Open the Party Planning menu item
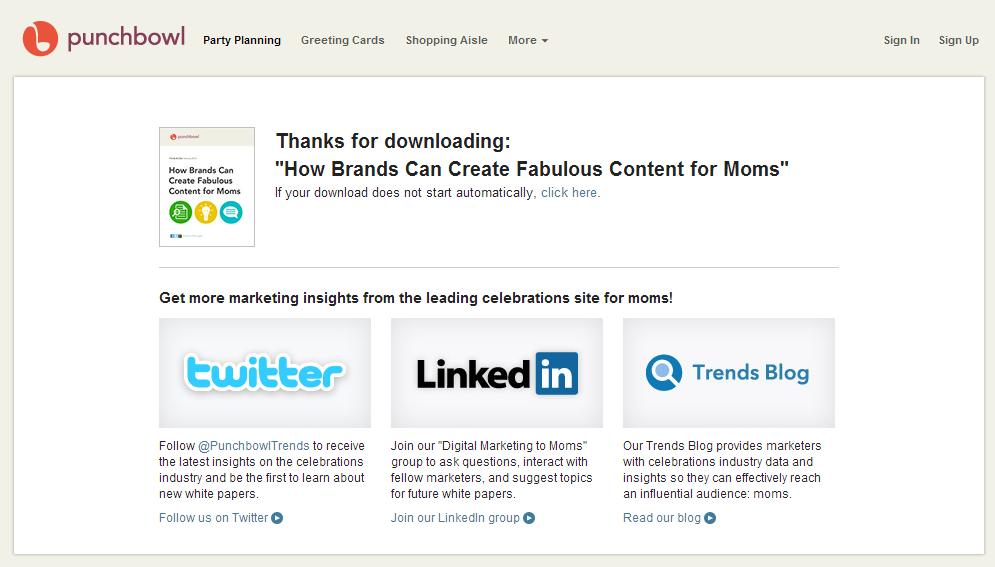Screen dimensions: 995x567 [242, 41]
